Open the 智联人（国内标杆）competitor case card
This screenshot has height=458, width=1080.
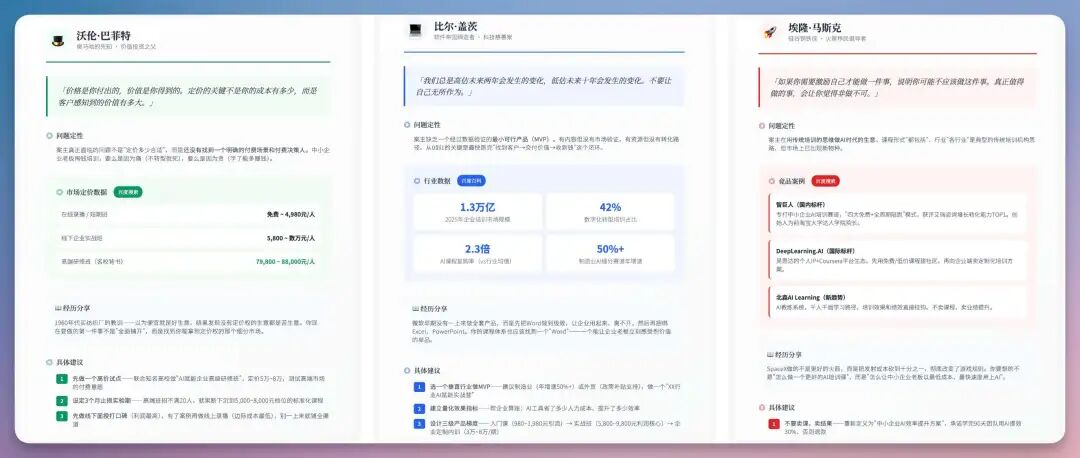897,214
